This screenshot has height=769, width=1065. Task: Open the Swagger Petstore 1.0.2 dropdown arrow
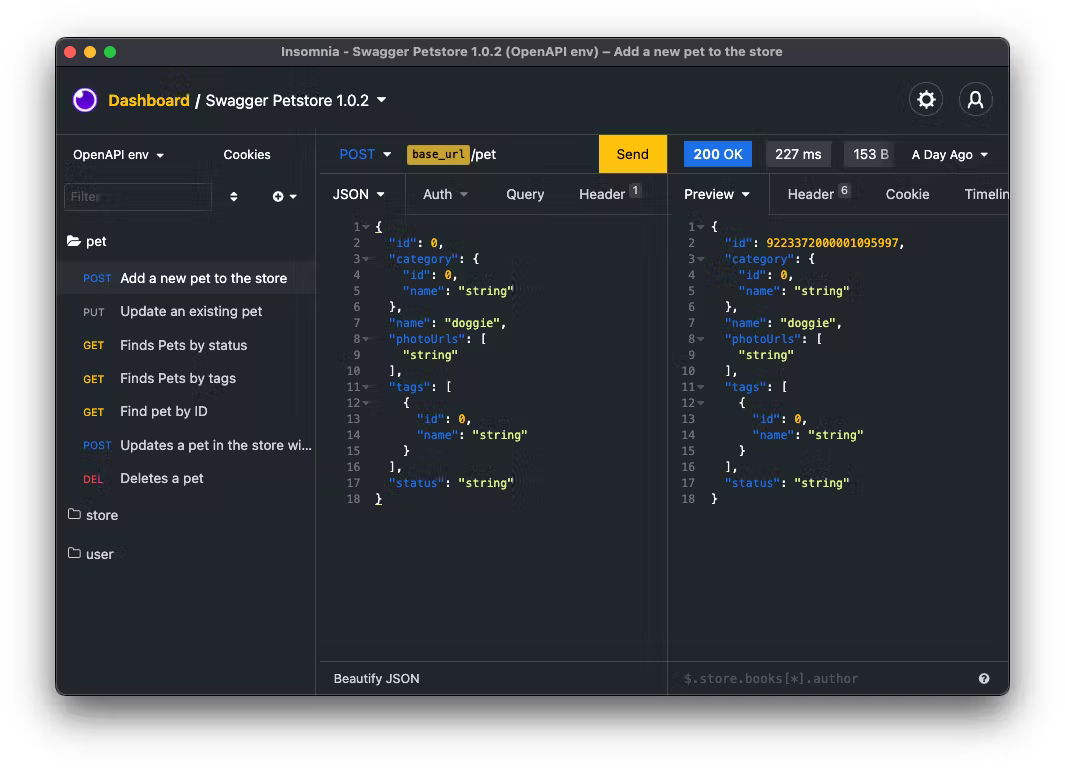382,100
